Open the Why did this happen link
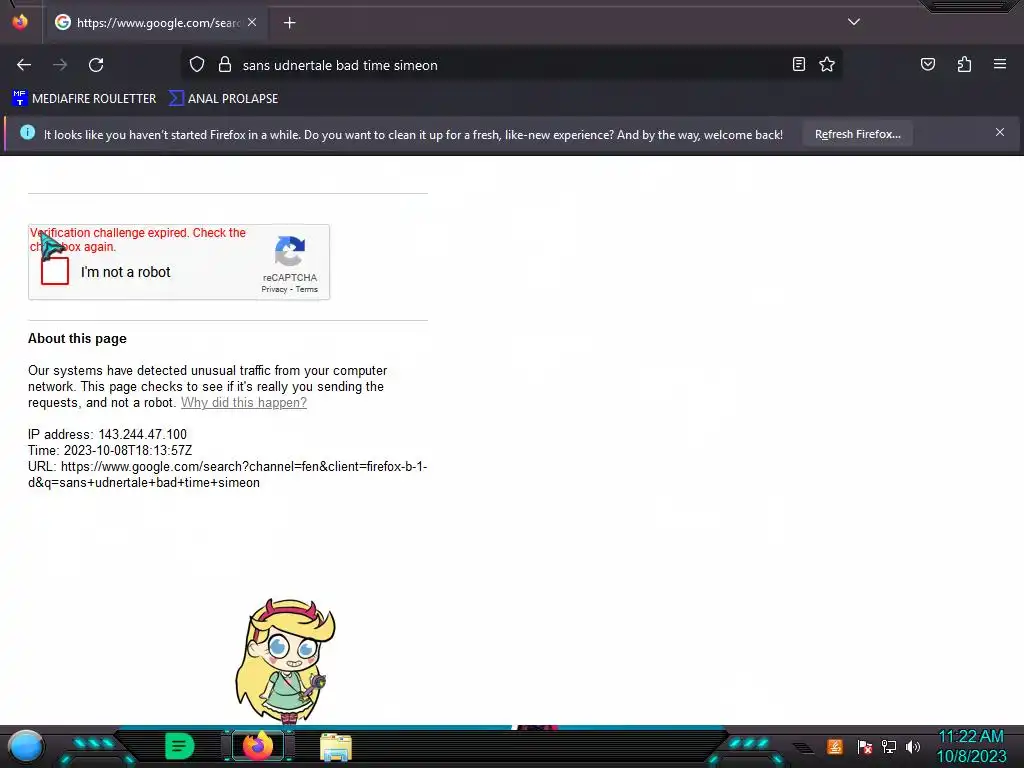Screen dimensions: 1024x768 244,402
